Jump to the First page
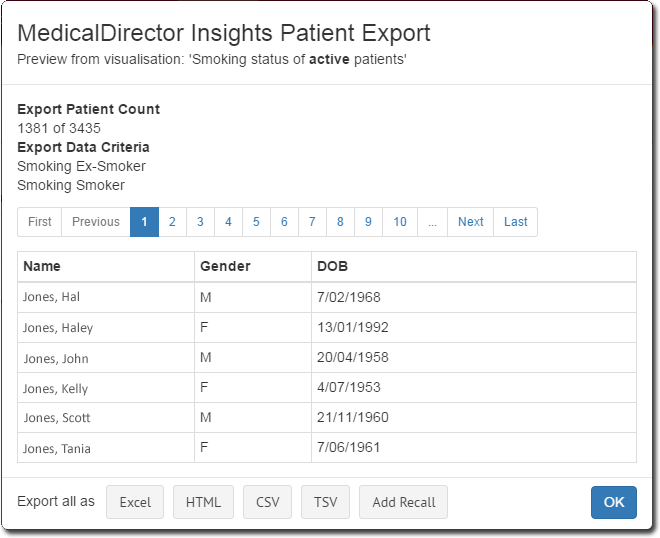Viewport: 660px width, 538px height. click(40, 222)
